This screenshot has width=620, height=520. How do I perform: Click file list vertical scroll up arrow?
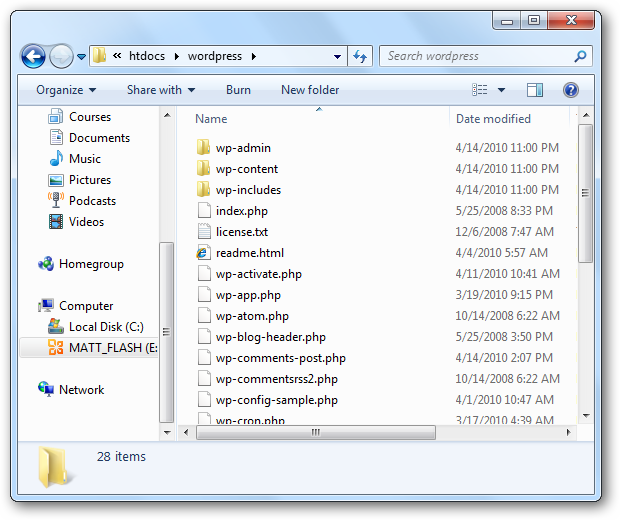(x=586, y=115)
